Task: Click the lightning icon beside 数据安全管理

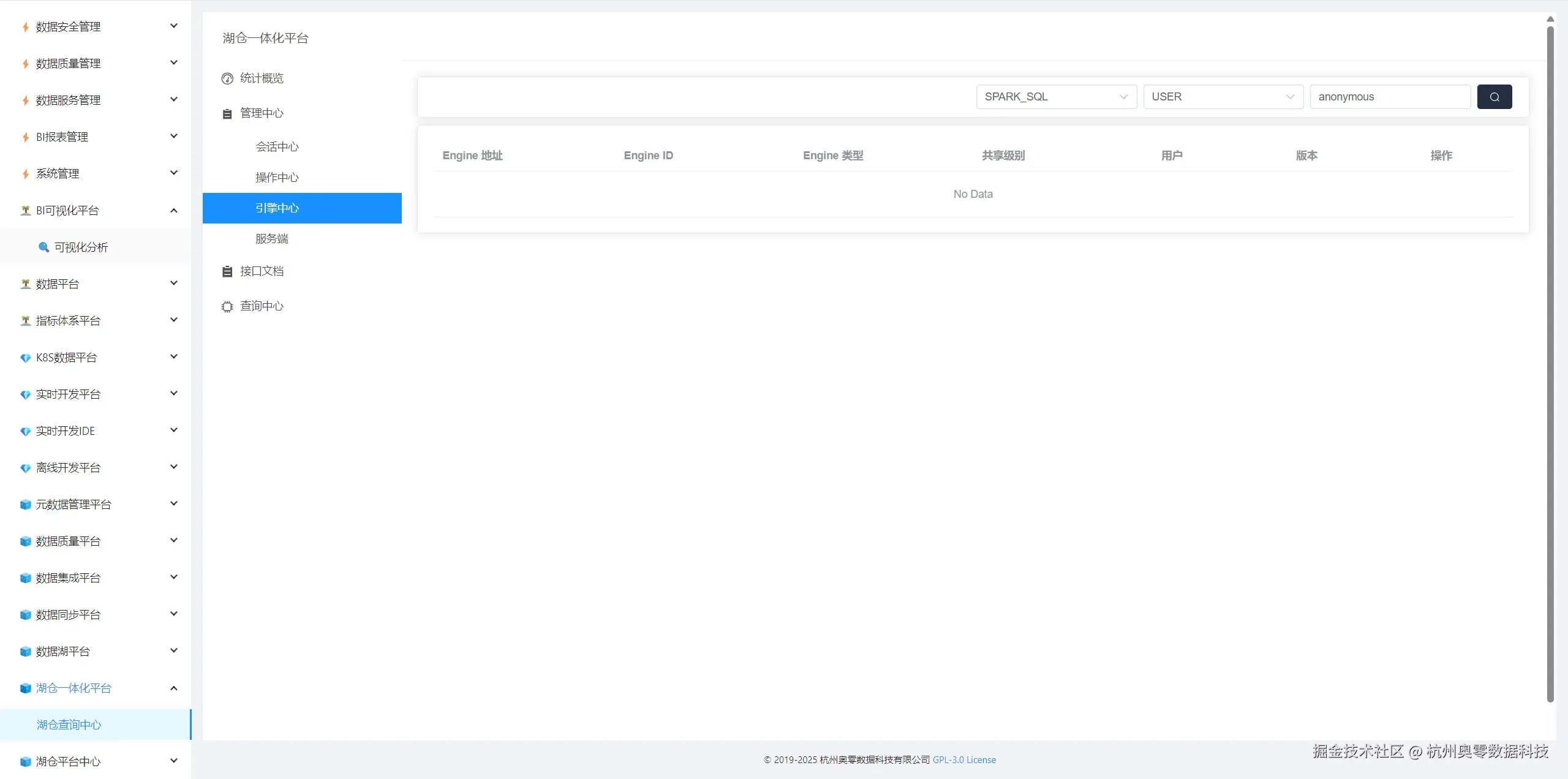Action: pyautogui.click(x=25, y=27)
